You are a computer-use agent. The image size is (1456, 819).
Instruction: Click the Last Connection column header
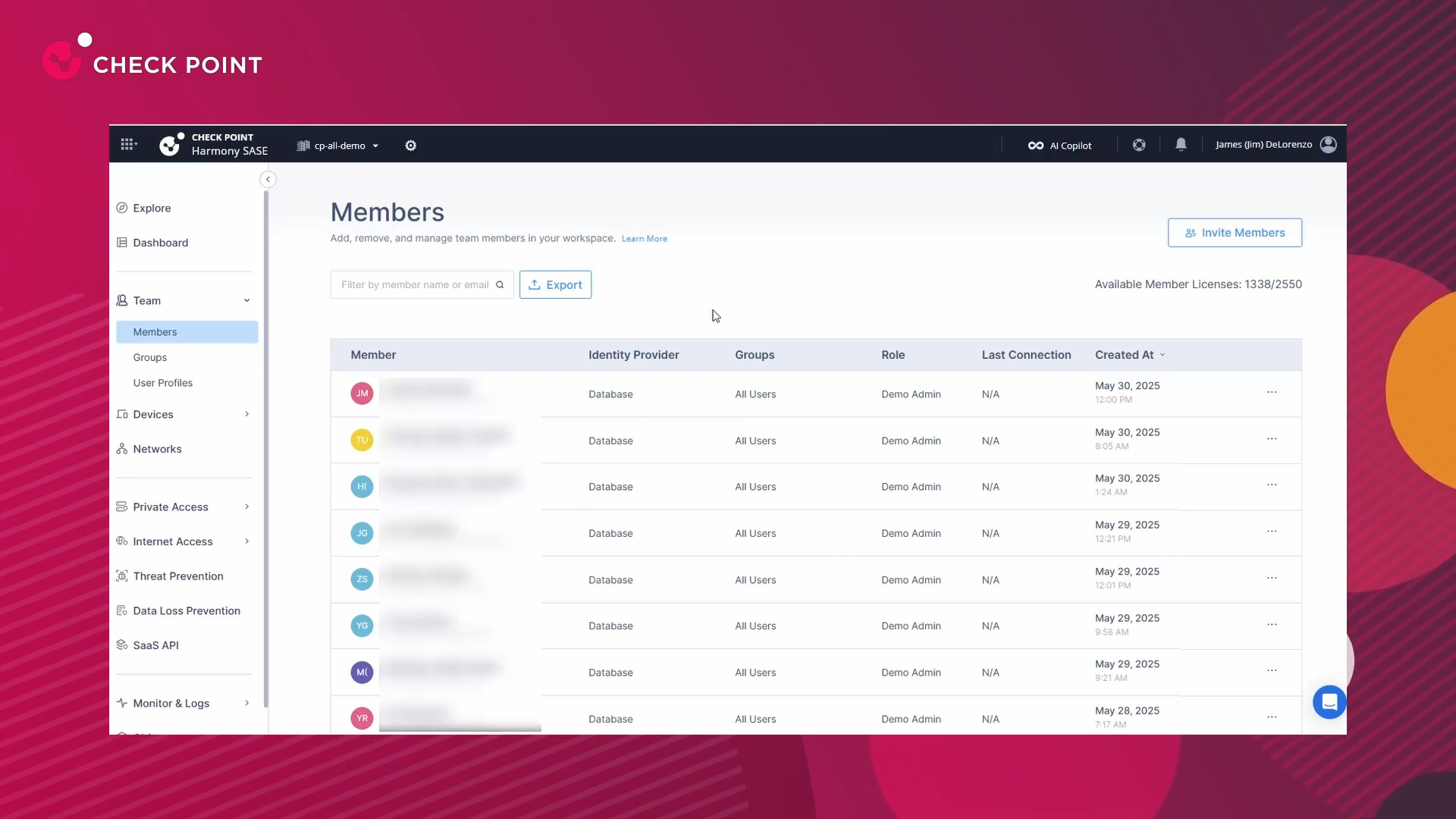(1026, 355)
